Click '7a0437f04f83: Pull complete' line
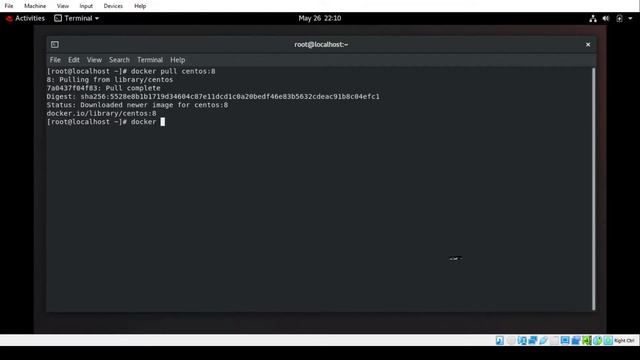640x360 pixels. (103, 88)
